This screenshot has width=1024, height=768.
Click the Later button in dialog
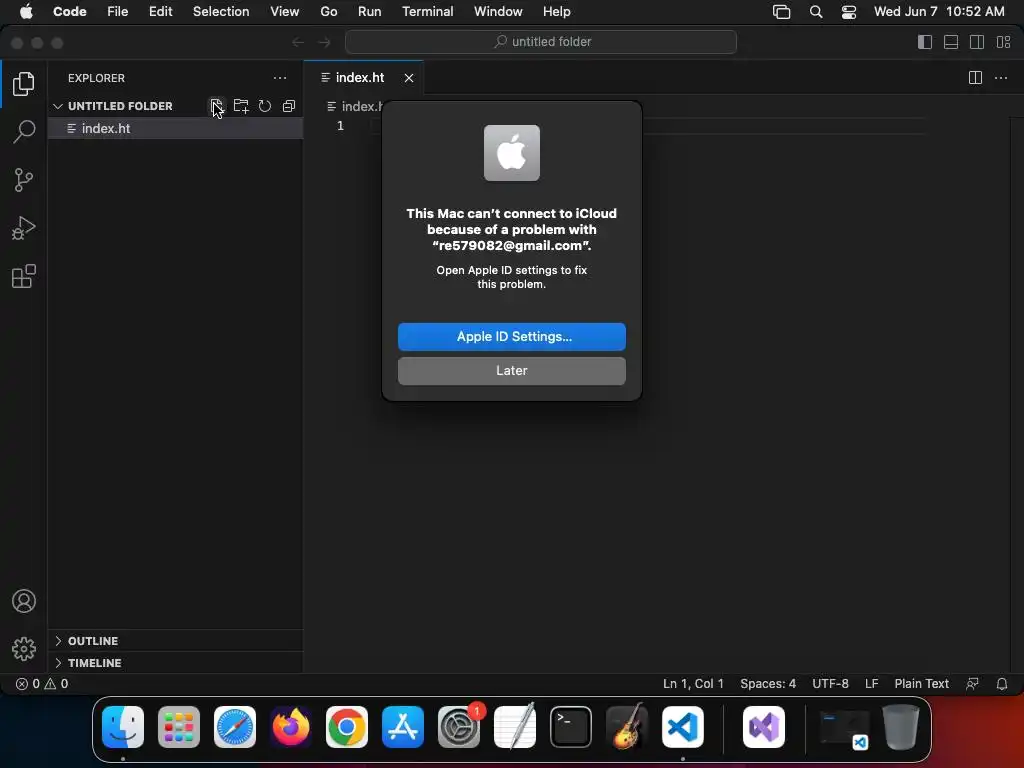pos(511,370)
